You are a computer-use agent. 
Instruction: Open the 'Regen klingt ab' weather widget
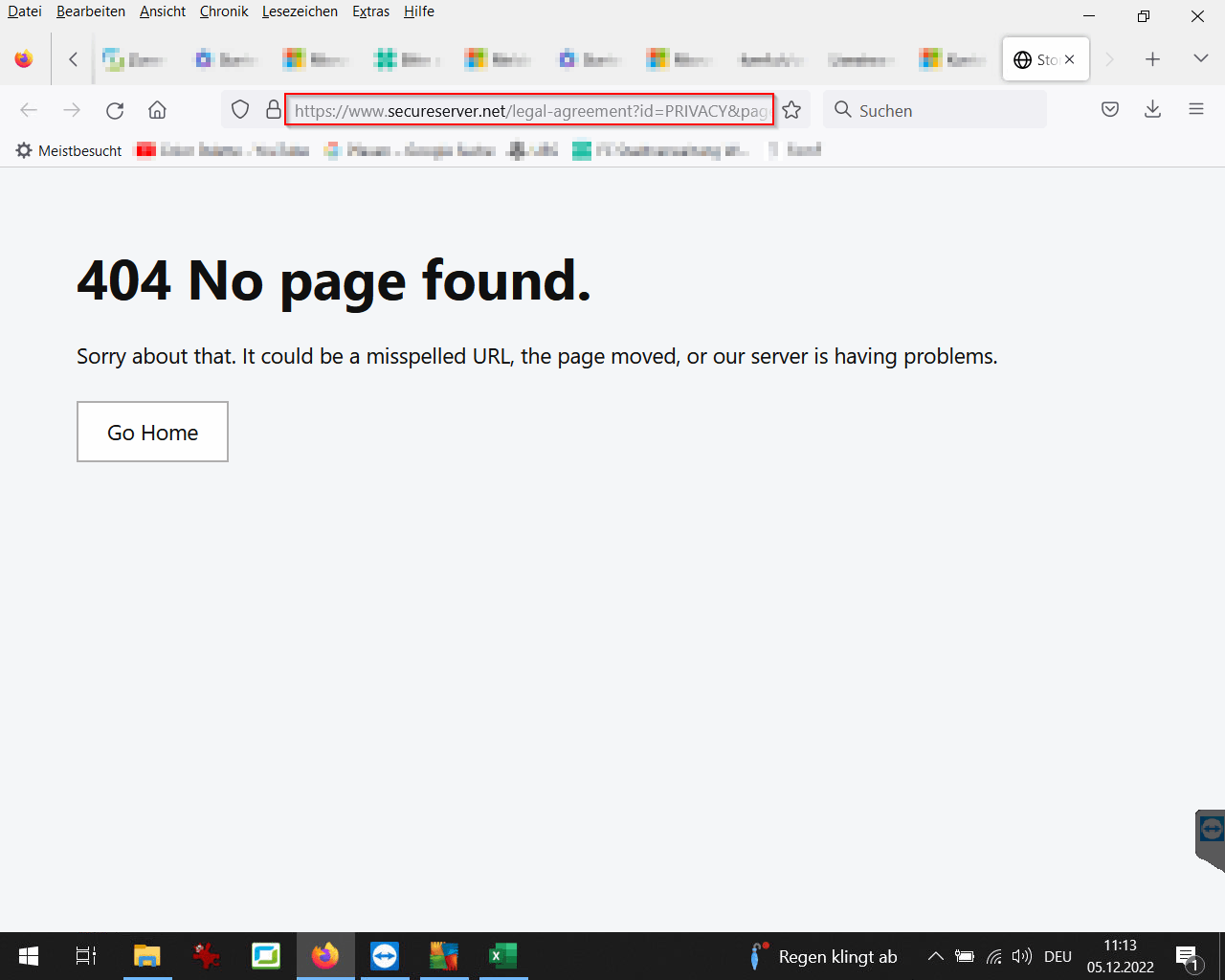coord(823,956)
